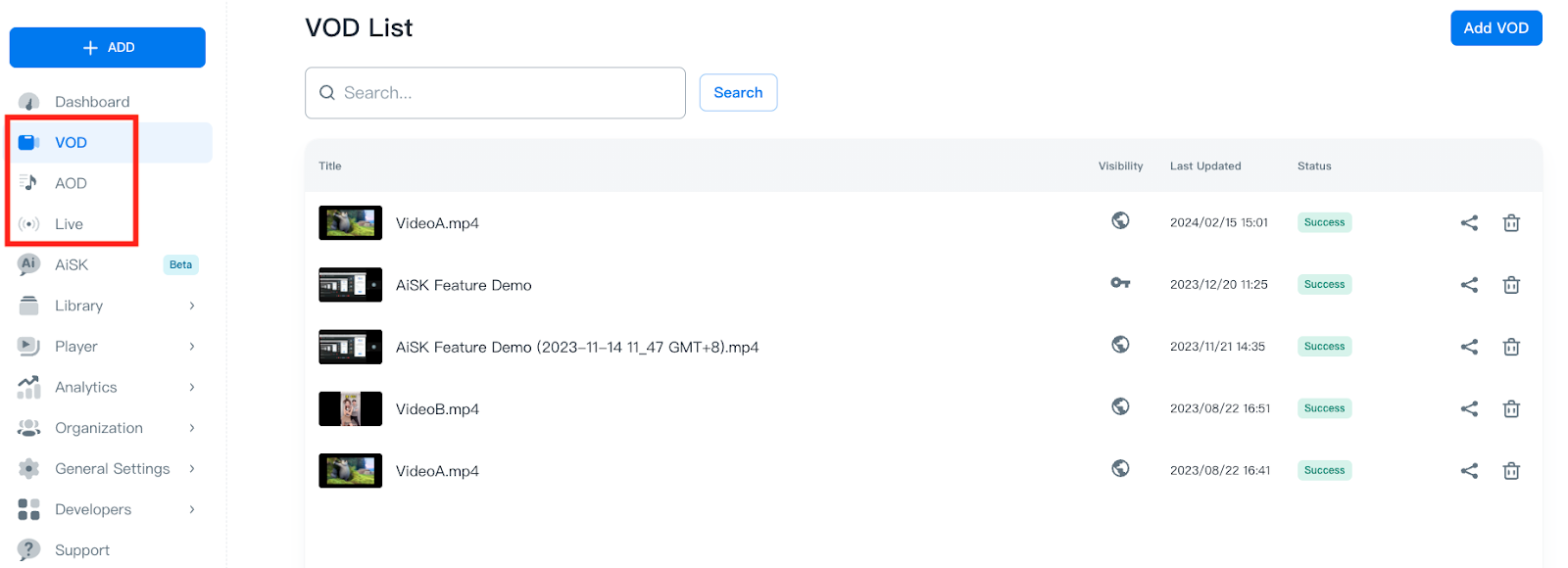Viewport: 1568px width, 568px height.
Task: Open the AiSK Beta menu item
Action: pyautogui.click(x=72, y=265)
